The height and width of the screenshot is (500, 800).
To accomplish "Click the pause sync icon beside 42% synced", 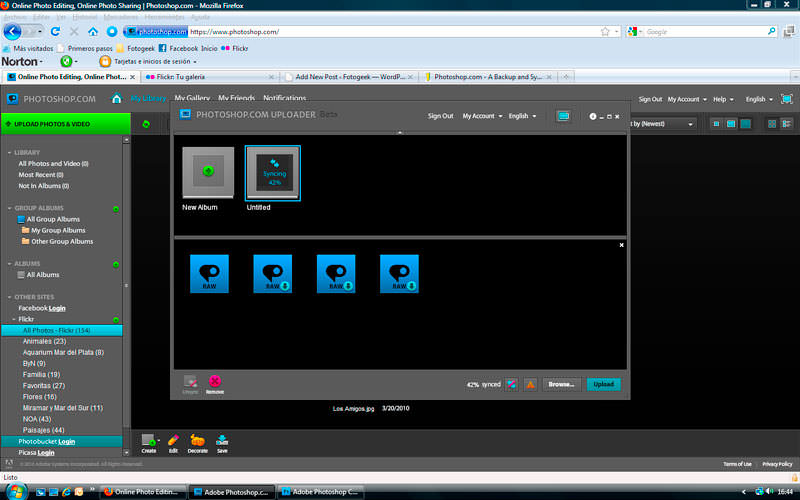I will tap(511, 385).
